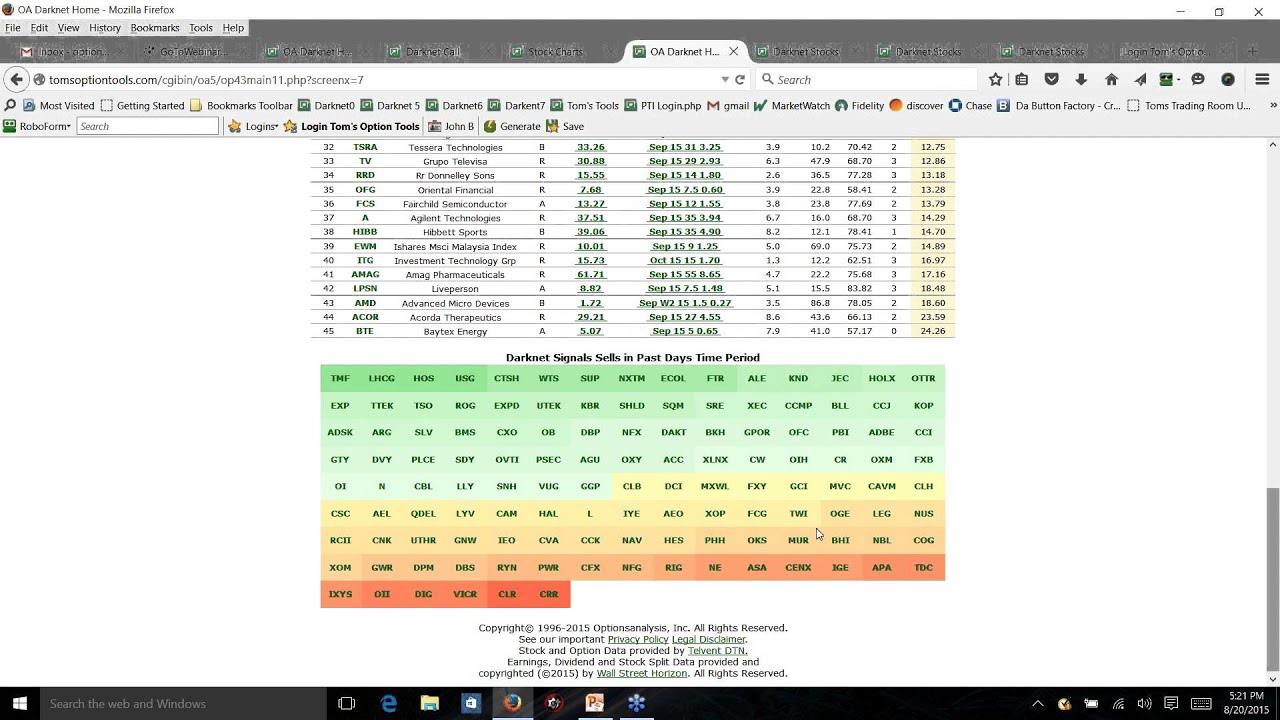
Task: Open the downloads arrow icon
Action: (1081, 79)
